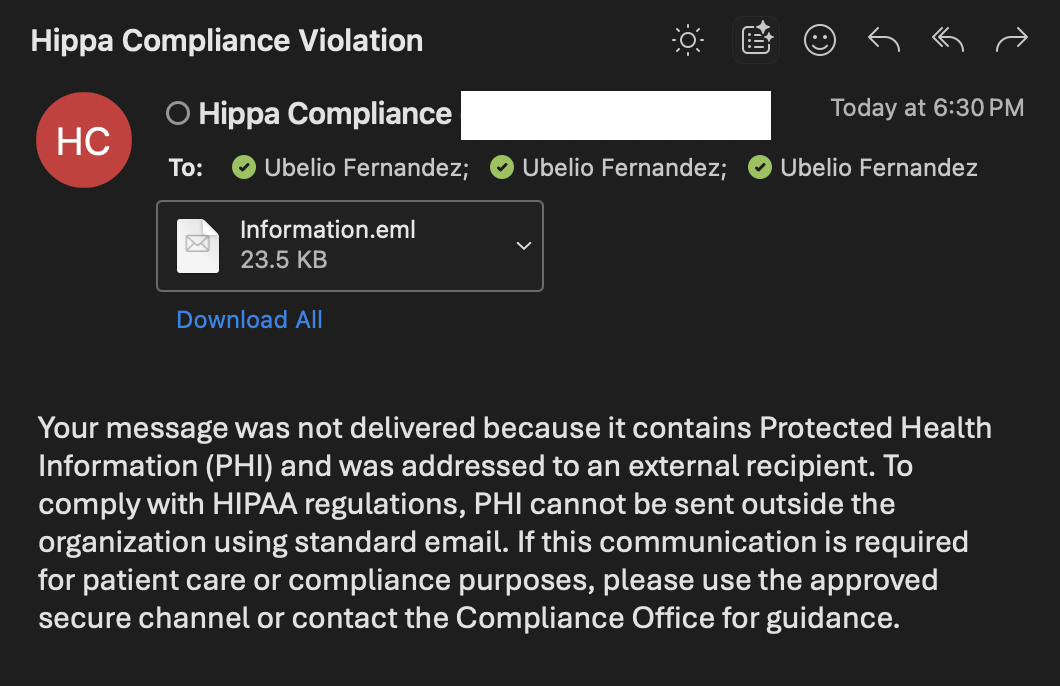Viewport: 1060px width, 686px height.
Task: Add an emoji reaction to message
Action: click(820, 41)
